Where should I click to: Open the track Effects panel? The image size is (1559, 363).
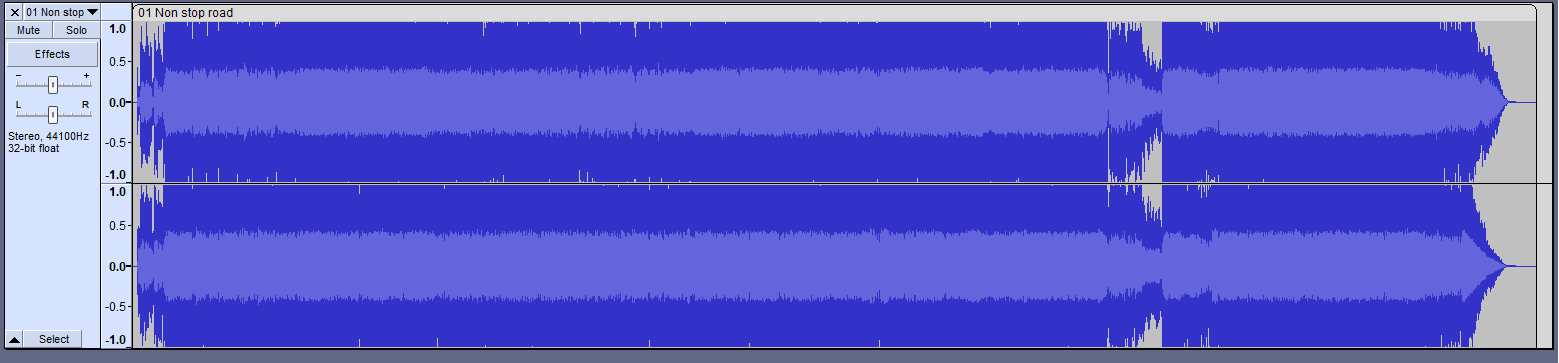tap(52, 54)
